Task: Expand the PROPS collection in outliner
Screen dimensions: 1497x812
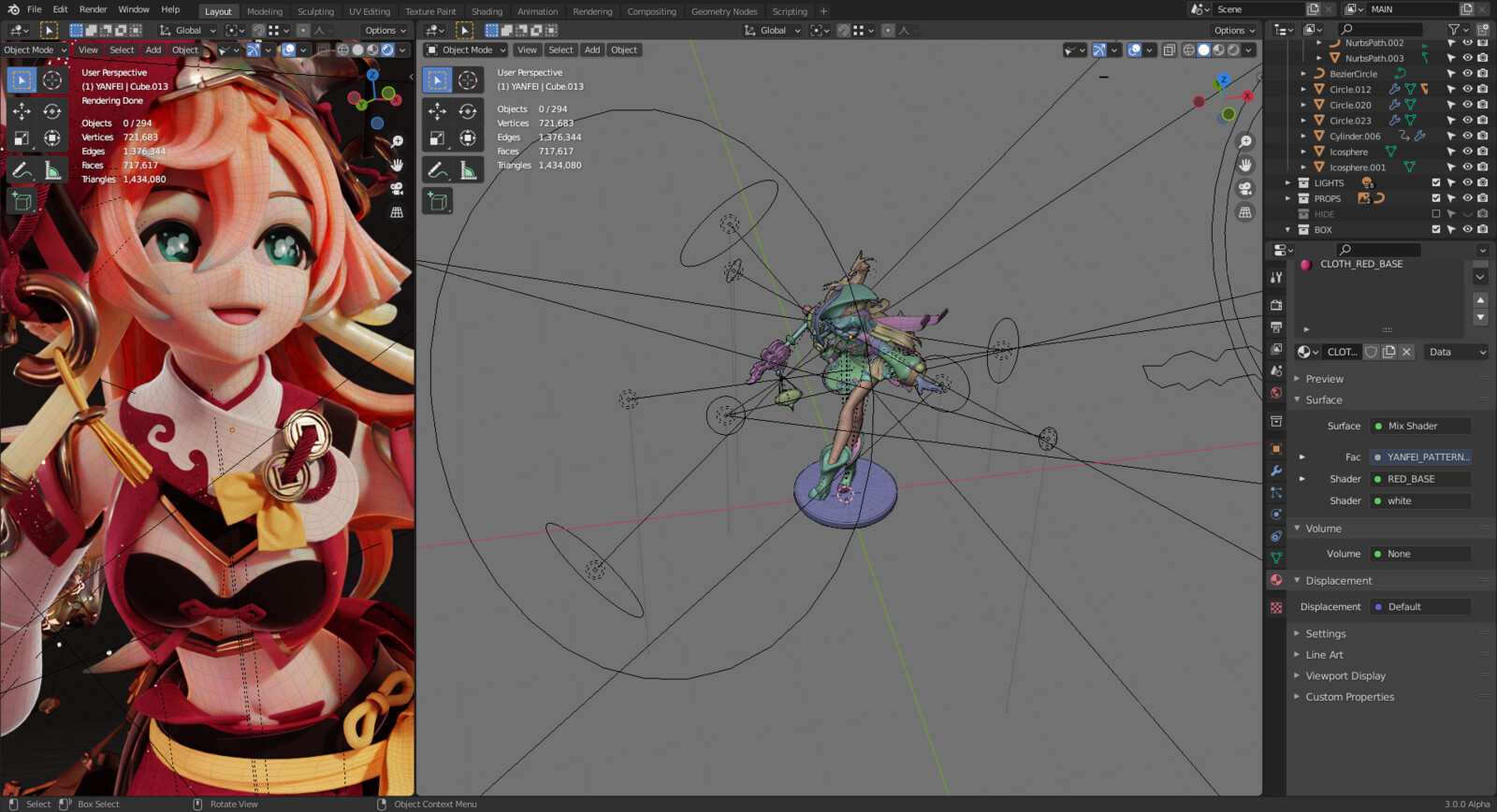Action: (x=1288, y=198)
